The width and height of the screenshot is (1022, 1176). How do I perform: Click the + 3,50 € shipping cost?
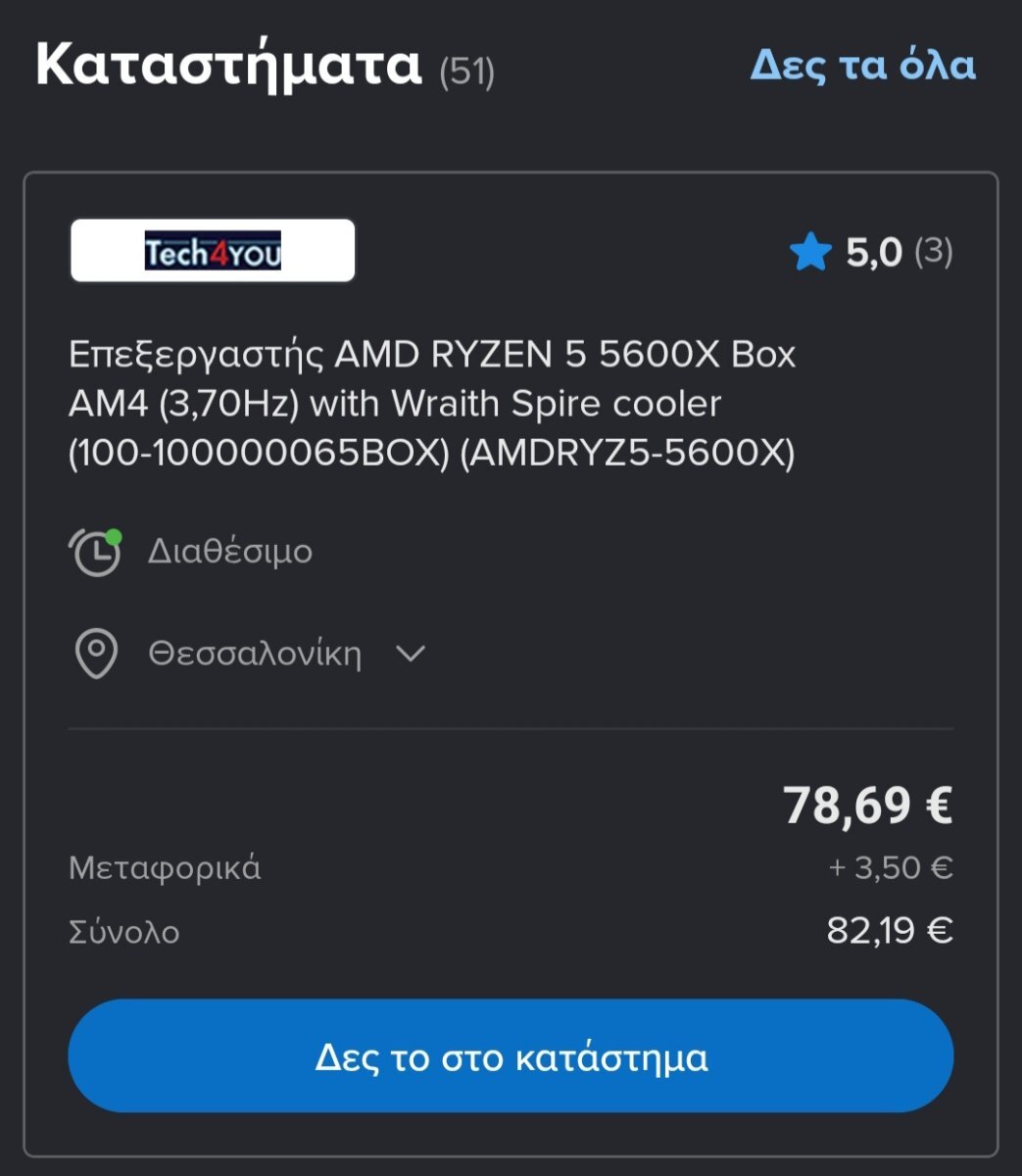click(x=890, y=867)
